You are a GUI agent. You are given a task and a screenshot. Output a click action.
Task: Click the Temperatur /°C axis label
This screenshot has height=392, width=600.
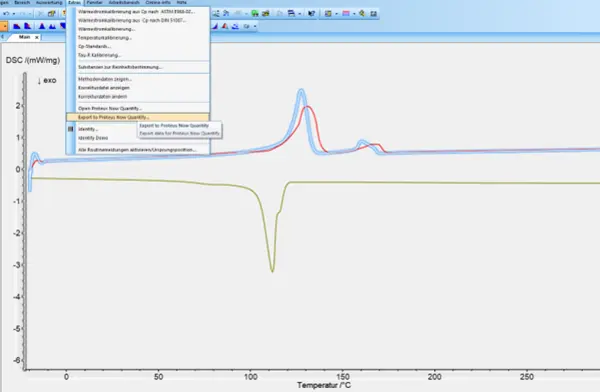(x=324, y=385)
